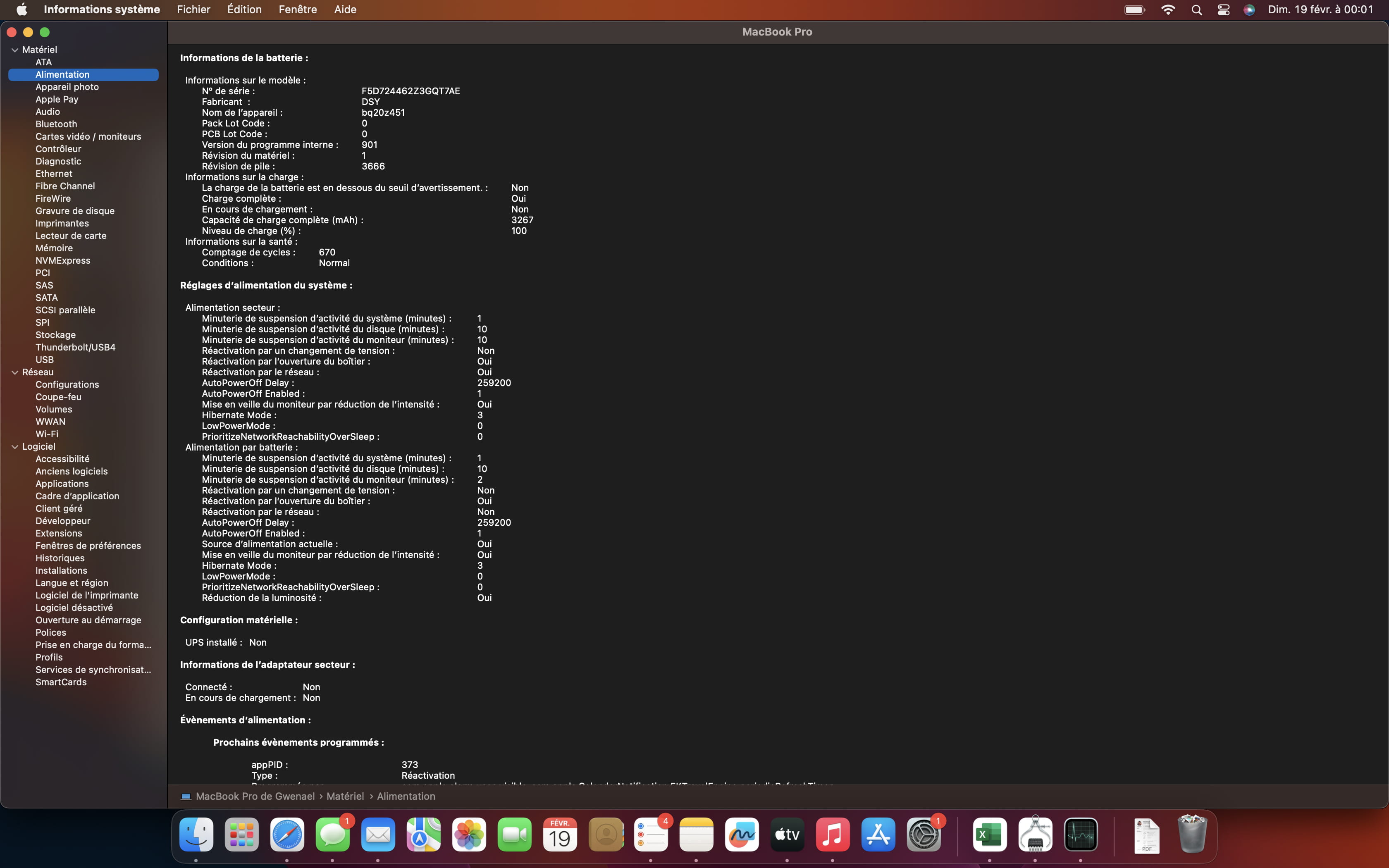Open FaceTime from the Dock
Image resolution: width=1389 pixels, height=868 pixels.
click(514, 834)
